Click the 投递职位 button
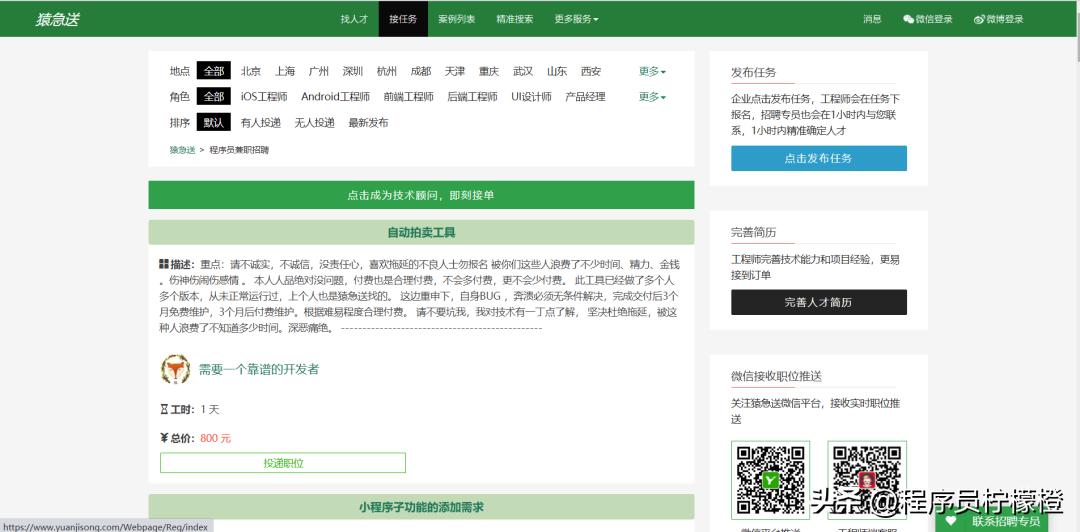 (283, 463)
